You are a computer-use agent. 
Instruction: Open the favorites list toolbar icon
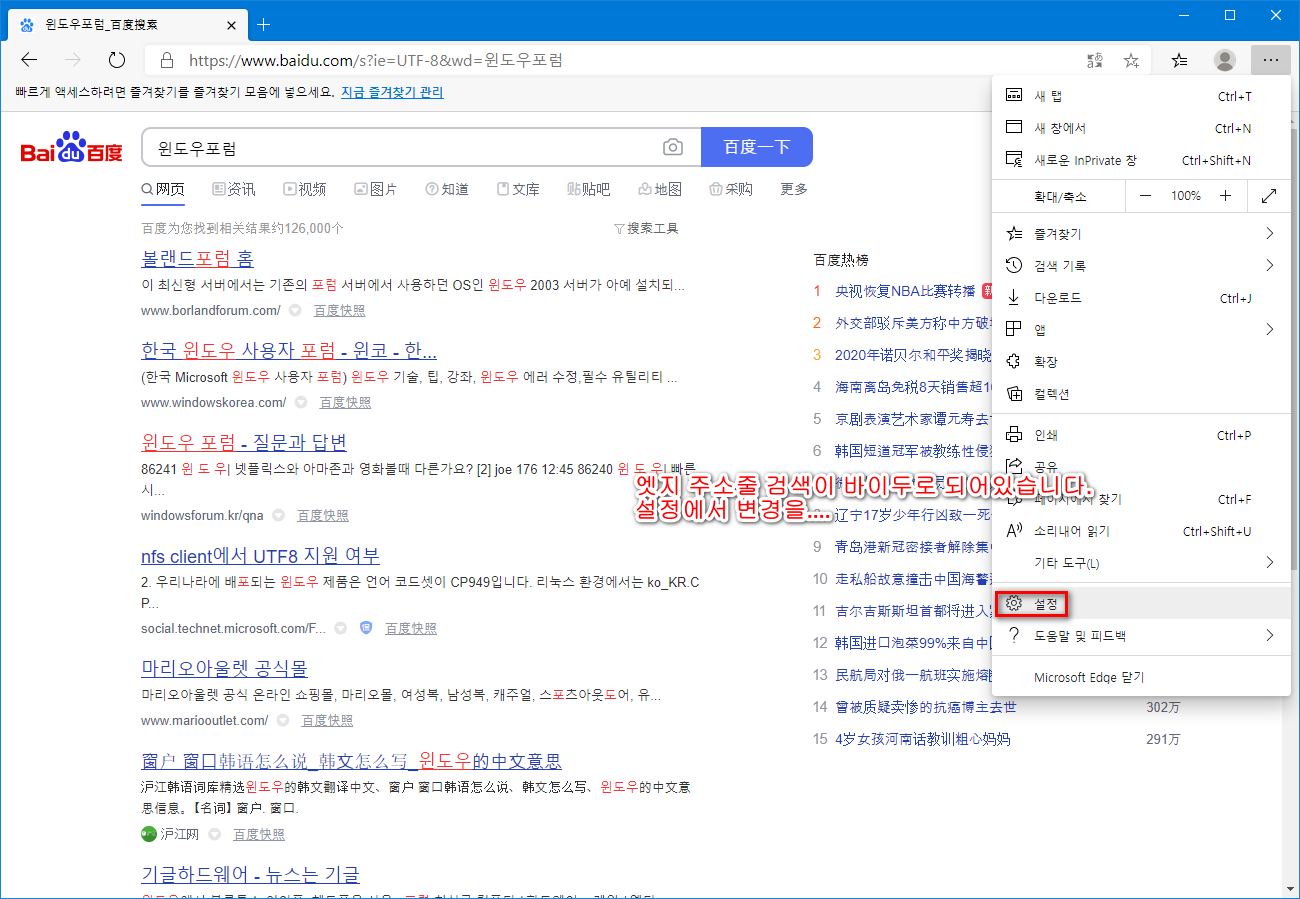click(x=1180, y=60)
